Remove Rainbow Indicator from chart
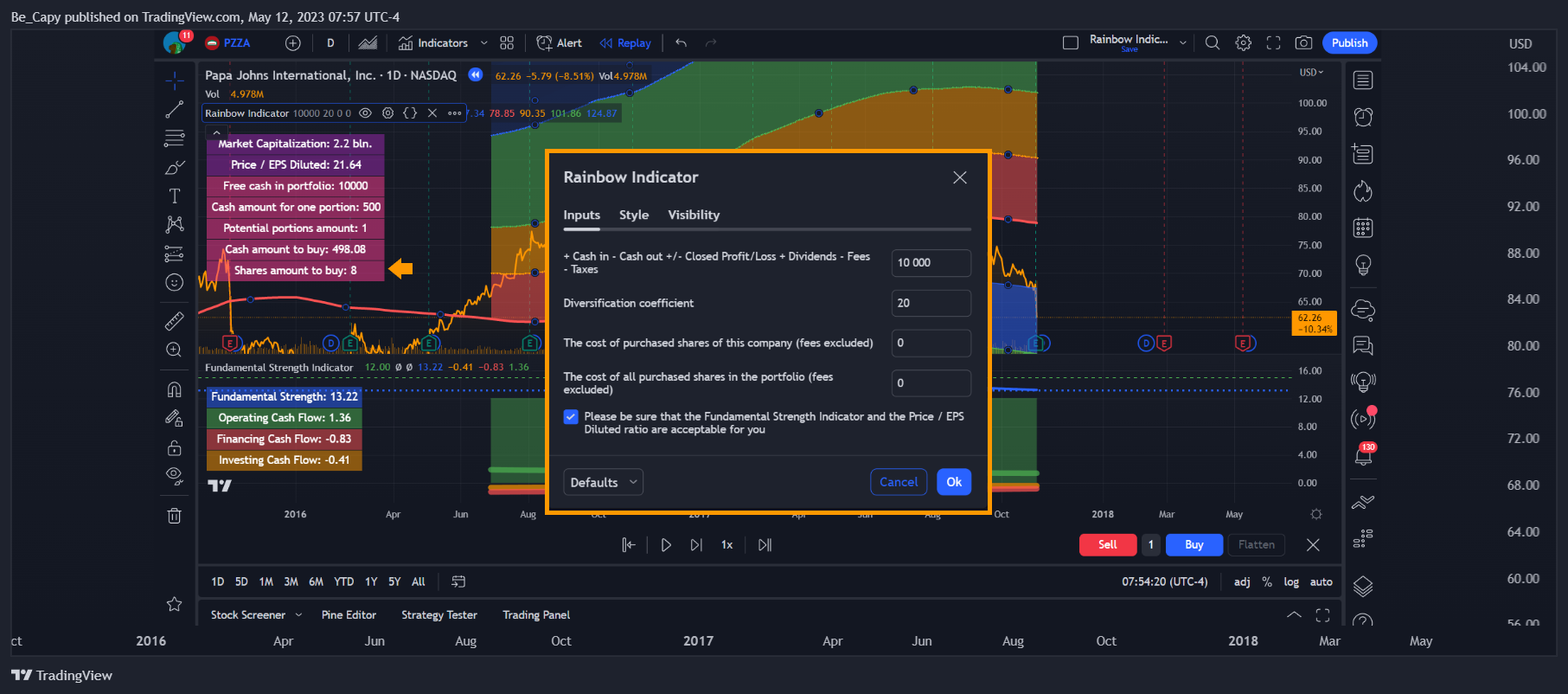The image size is (1568, 694). click(x=432, y=113)
